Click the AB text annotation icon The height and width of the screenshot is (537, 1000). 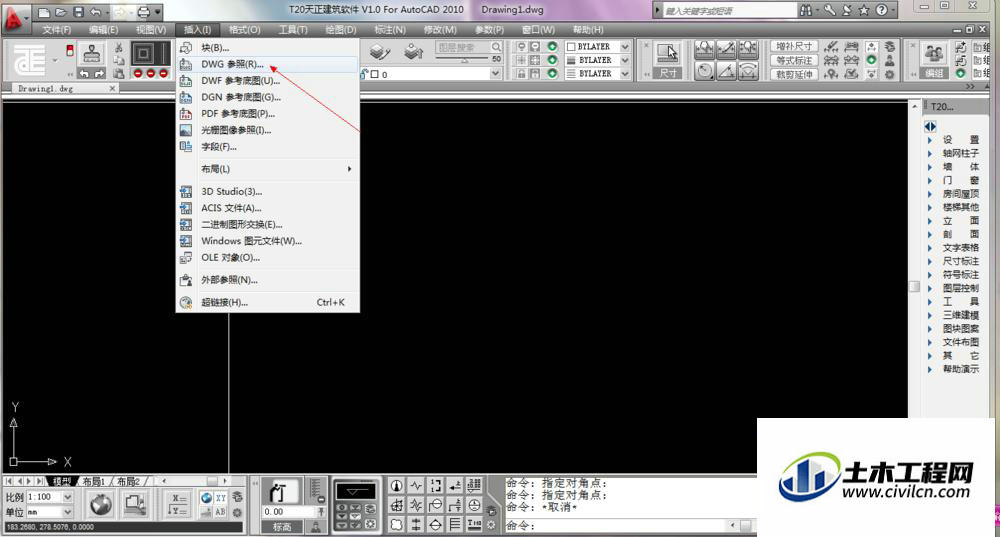[x=221, y=511]
